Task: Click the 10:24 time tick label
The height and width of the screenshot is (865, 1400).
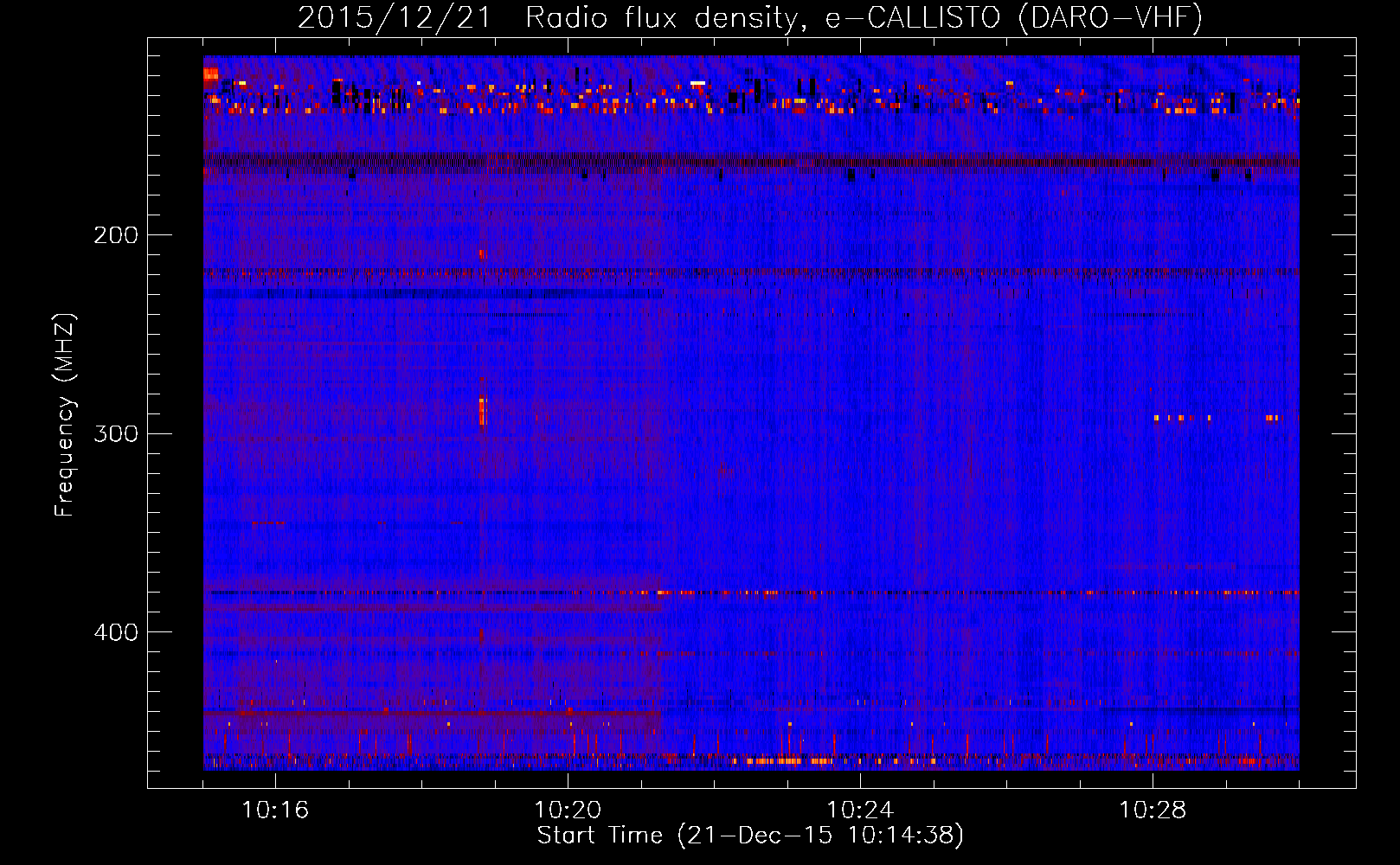Action: 860,811
